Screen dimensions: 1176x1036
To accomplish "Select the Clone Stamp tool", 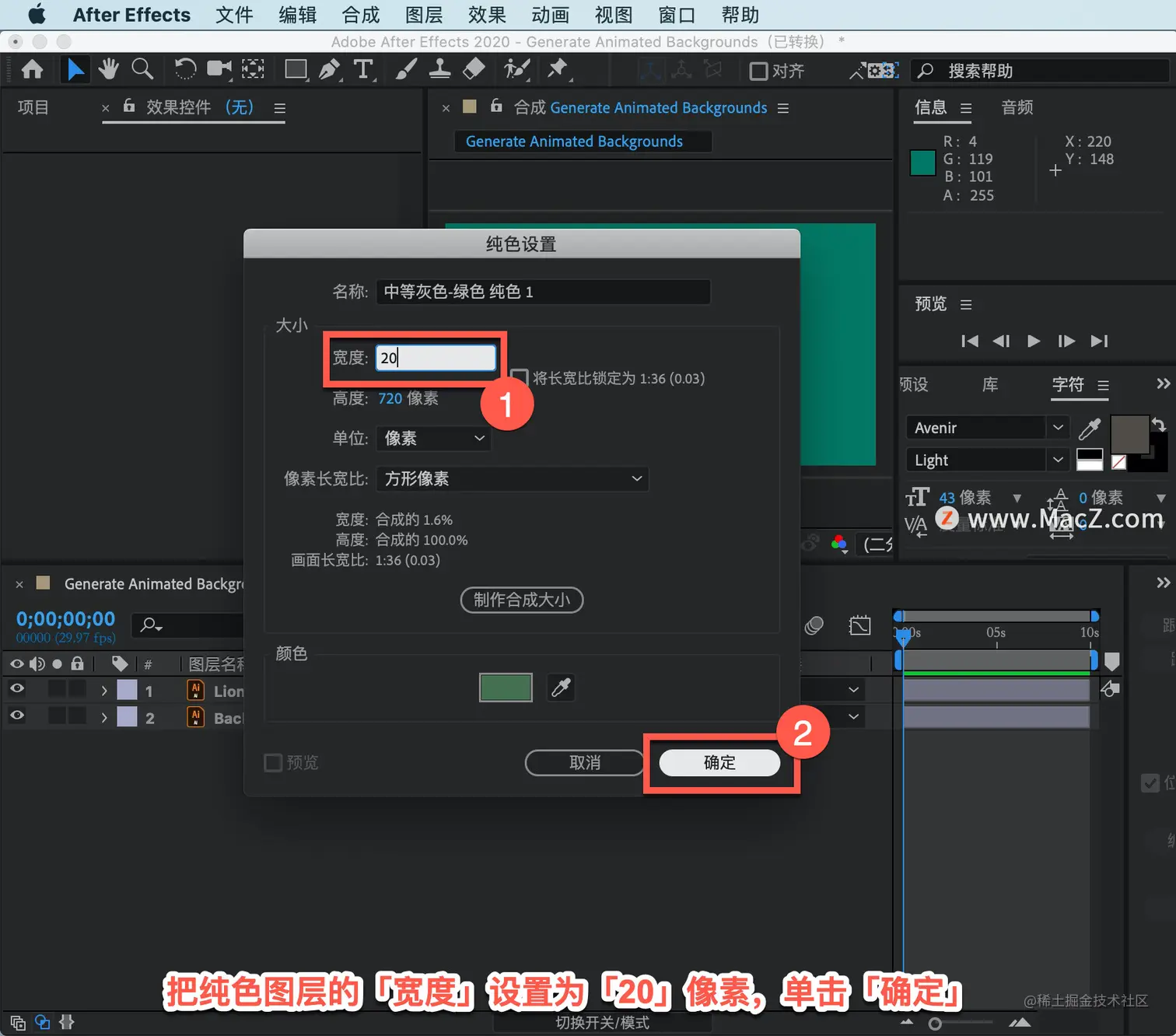I will pos(439,70).
